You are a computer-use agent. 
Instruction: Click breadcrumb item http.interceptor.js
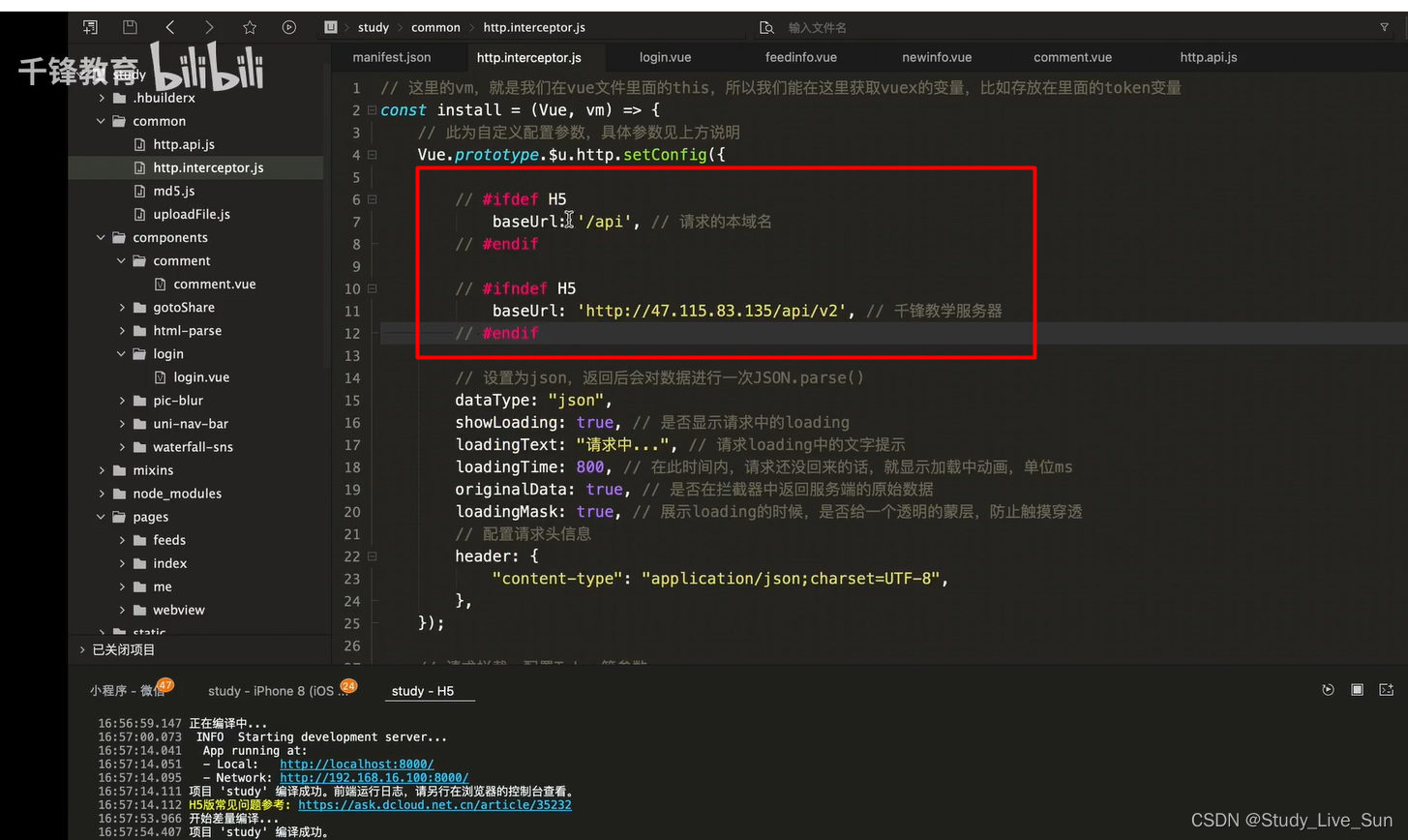point(534,27)
